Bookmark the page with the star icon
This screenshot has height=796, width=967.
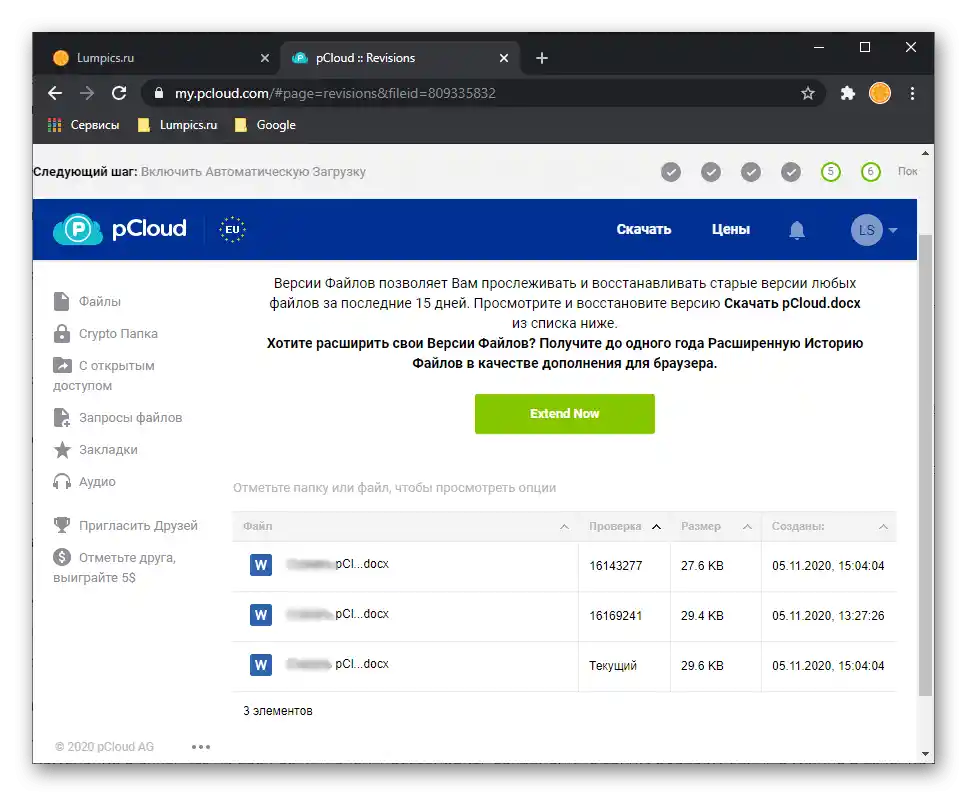click(x=808, y=93)
